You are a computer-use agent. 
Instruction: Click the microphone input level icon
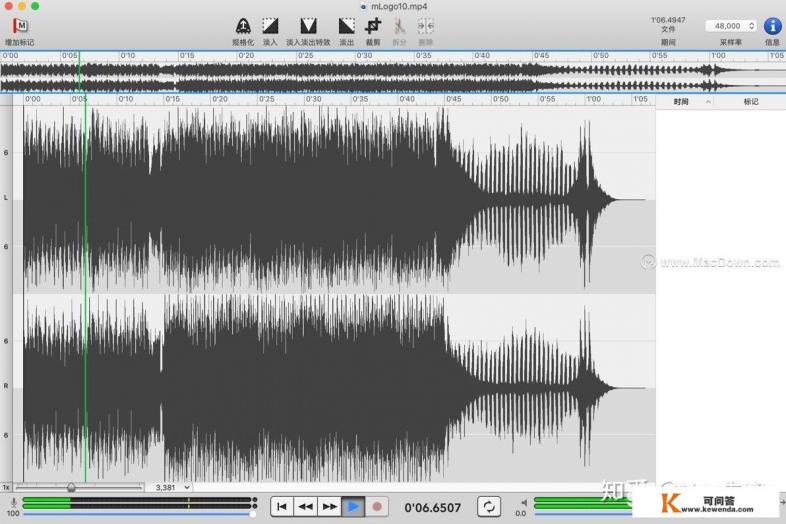(14, 502)
